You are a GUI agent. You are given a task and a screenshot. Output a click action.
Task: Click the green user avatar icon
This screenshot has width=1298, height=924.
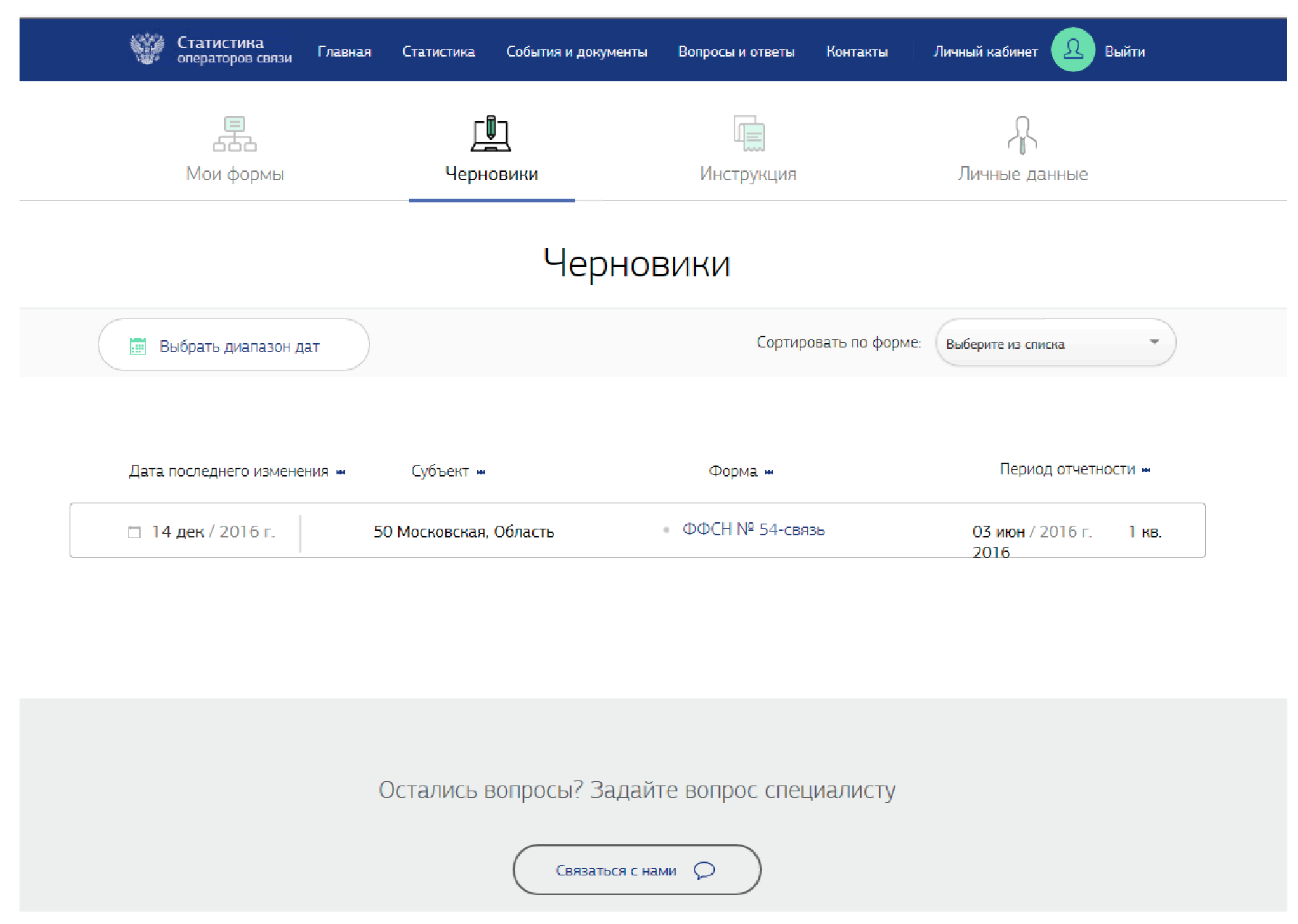pyautogui.click(x=1072, y=50)
